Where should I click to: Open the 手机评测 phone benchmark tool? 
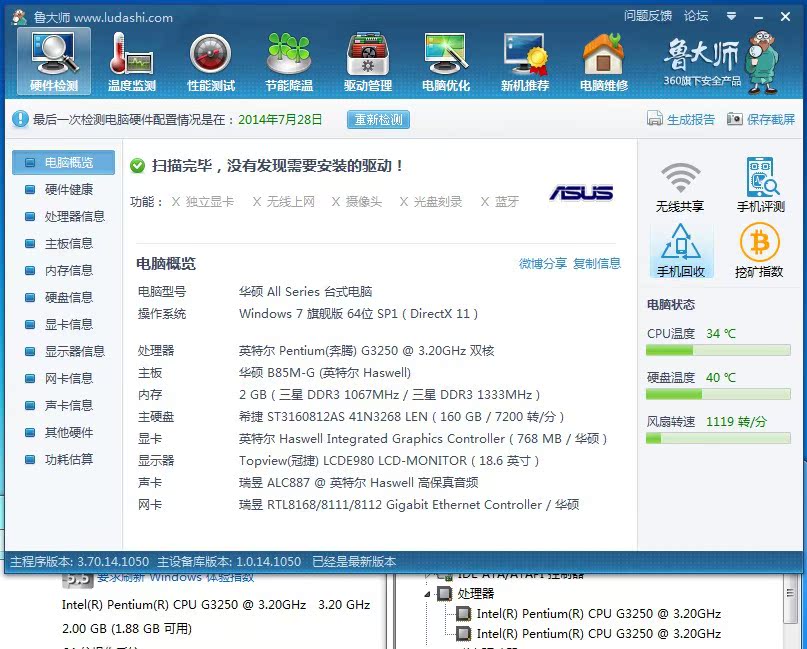coord(760,185)
